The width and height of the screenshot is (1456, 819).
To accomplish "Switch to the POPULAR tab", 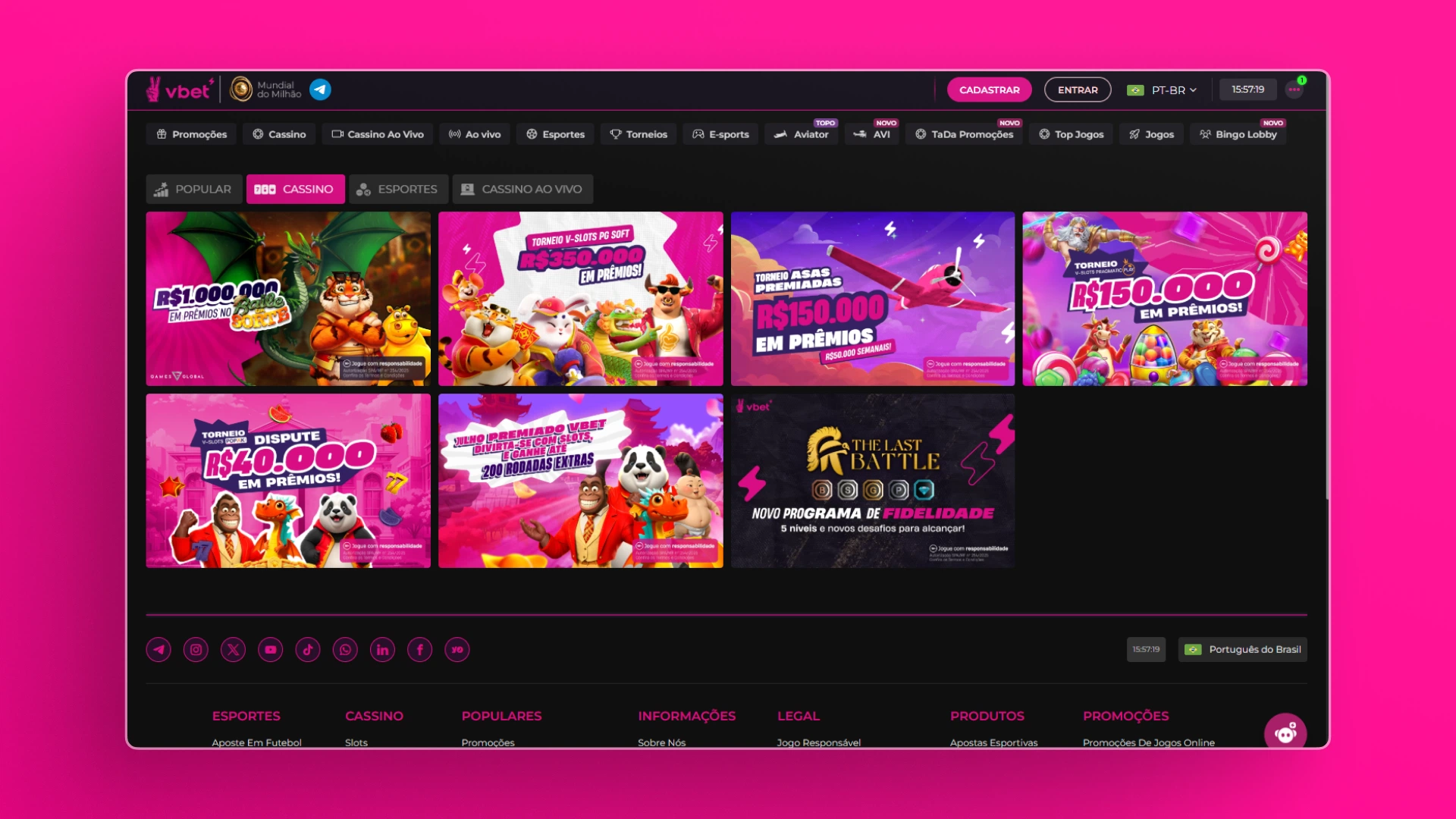I will (193, 189).
